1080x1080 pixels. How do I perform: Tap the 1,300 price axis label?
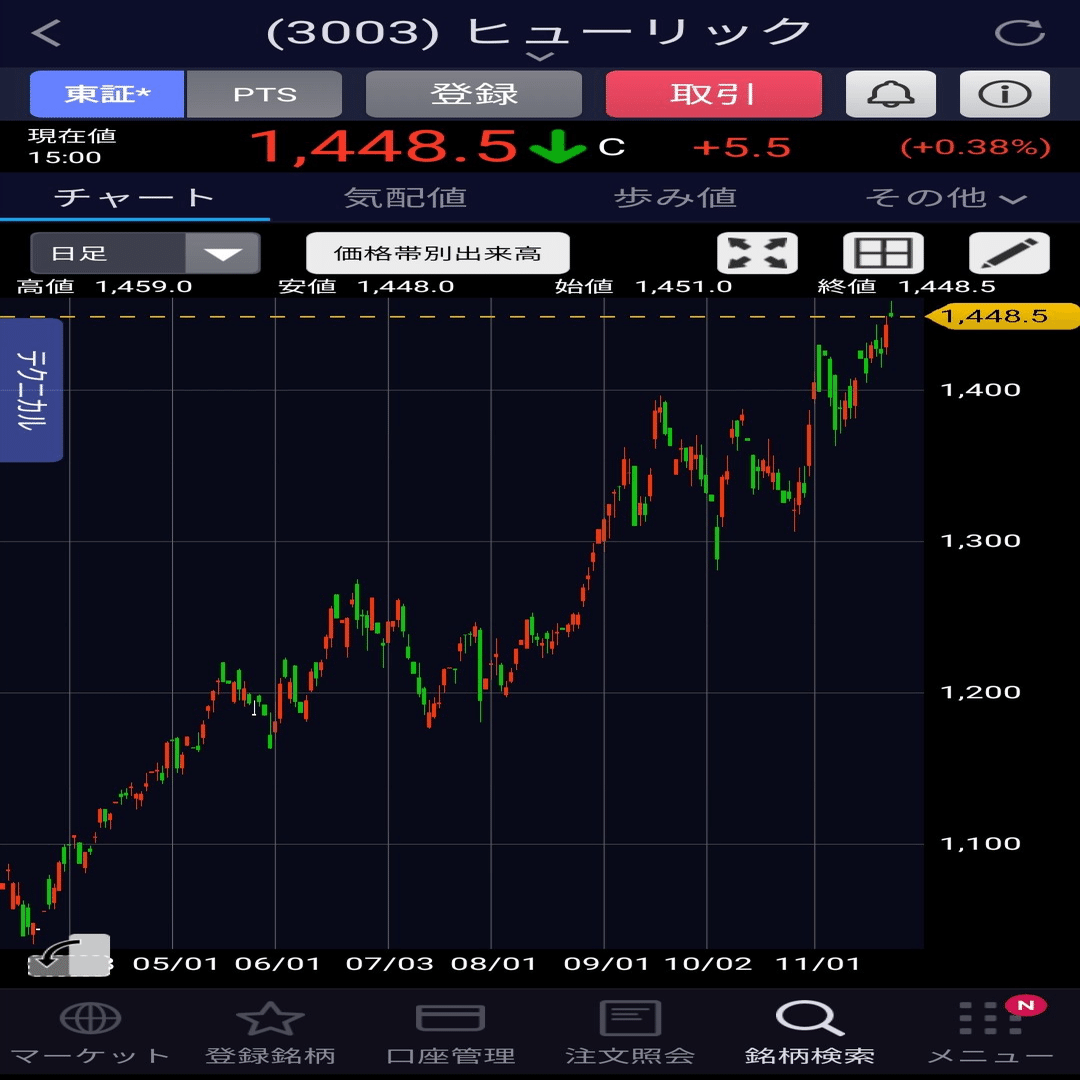coord(980,541)
